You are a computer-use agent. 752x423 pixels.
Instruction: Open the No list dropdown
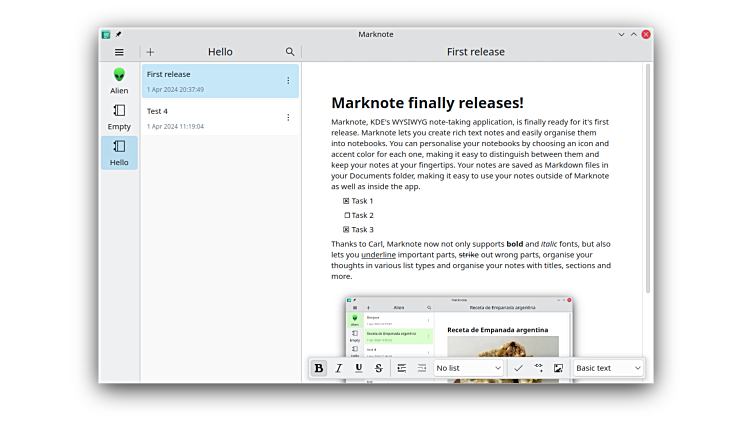tap(468, 368)
